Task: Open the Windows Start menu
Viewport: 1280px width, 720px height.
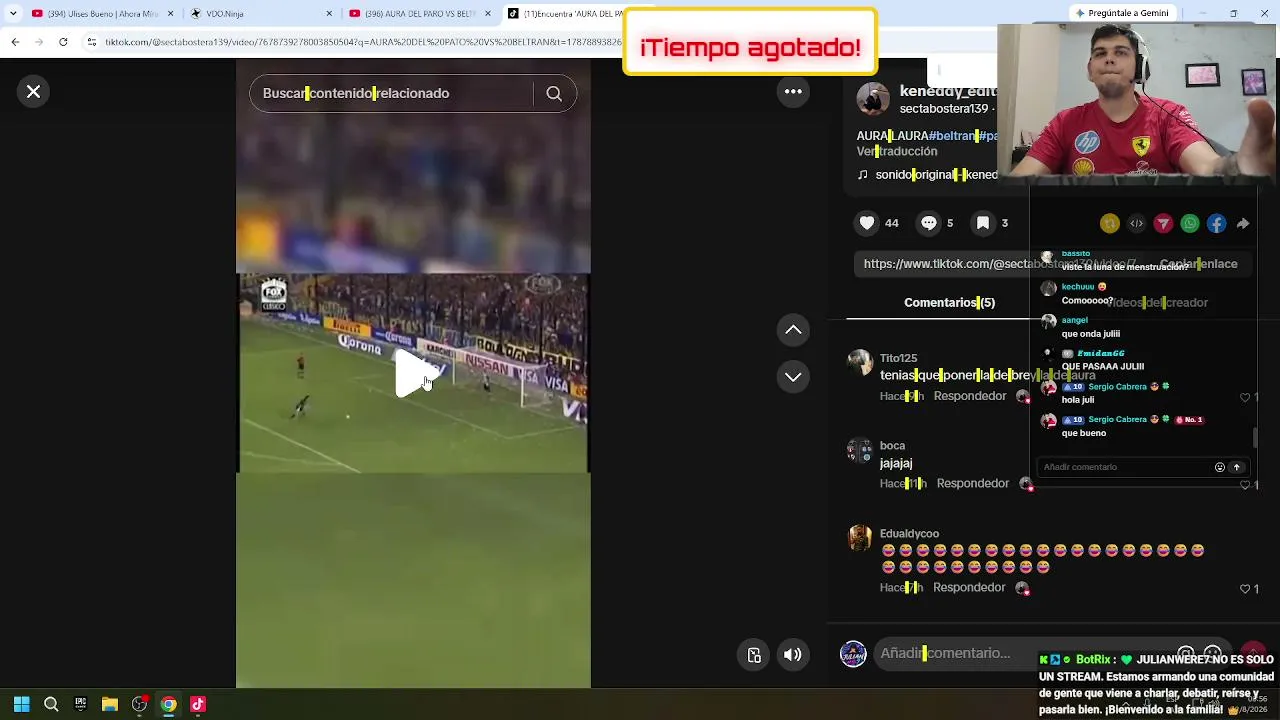Action: (x=21, y=704)
